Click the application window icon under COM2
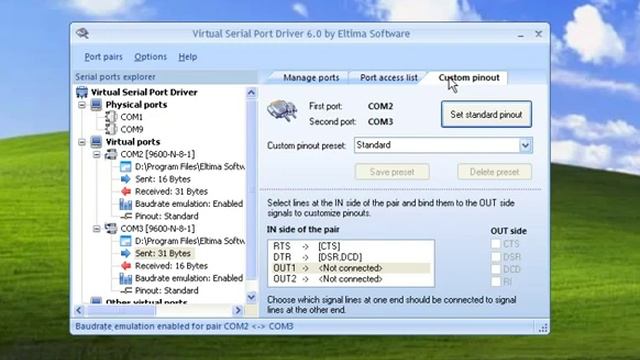 (x=126, y=167)
